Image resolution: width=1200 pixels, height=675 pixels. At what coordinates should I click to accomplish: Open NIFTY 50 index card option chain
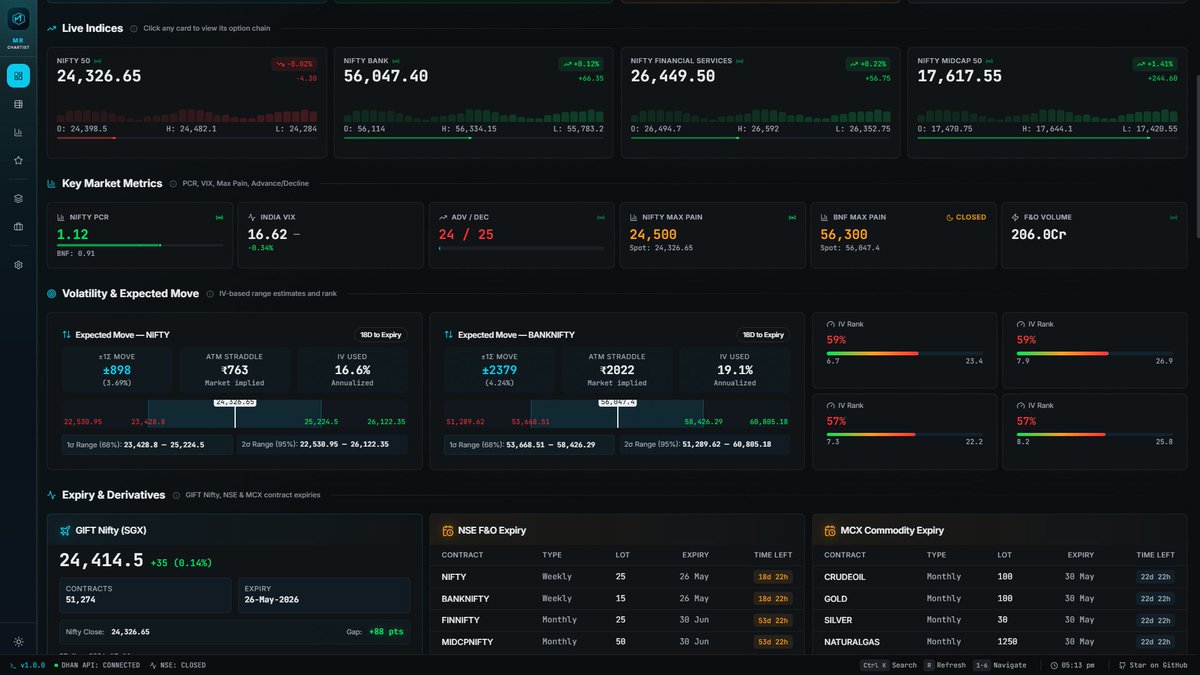(187, 103)
